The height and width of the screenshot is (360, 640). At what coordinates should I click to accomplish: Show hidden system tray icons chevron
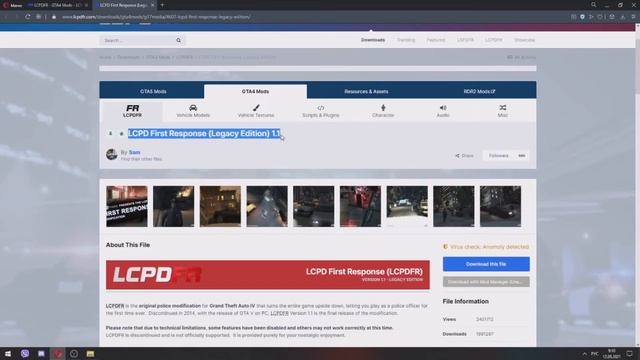pyautogui.click(x=584, y=353)
